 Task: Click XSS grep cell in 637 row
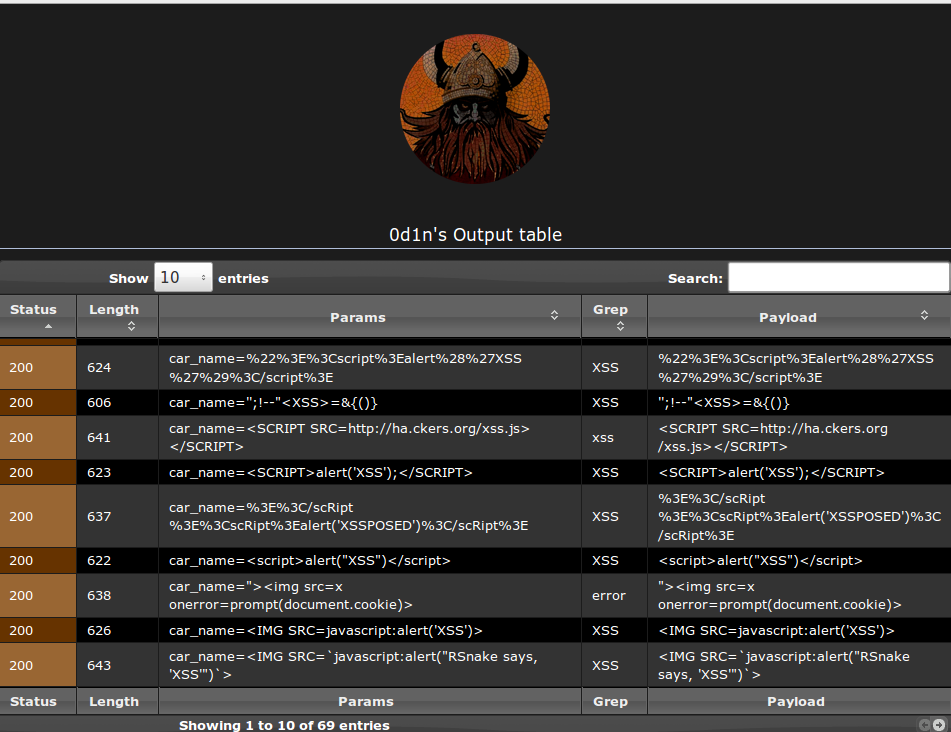click(614, 517)
